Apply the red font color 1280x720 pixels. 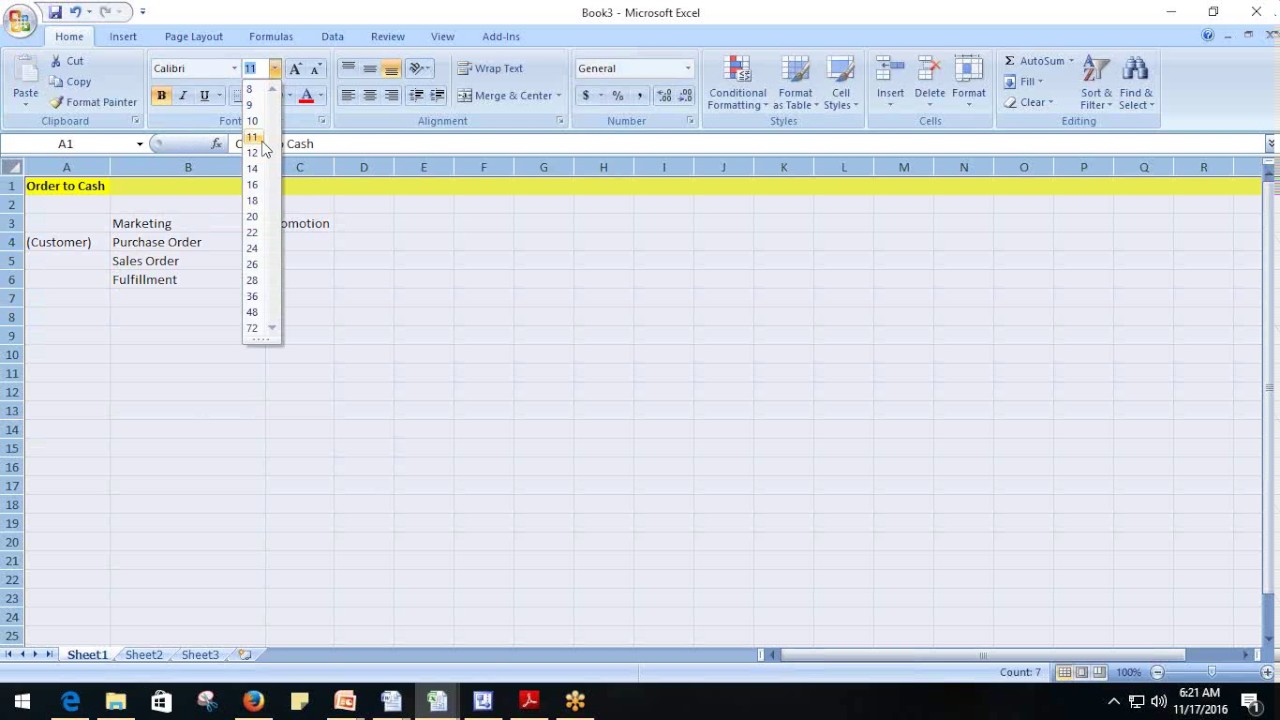point(306,95)
